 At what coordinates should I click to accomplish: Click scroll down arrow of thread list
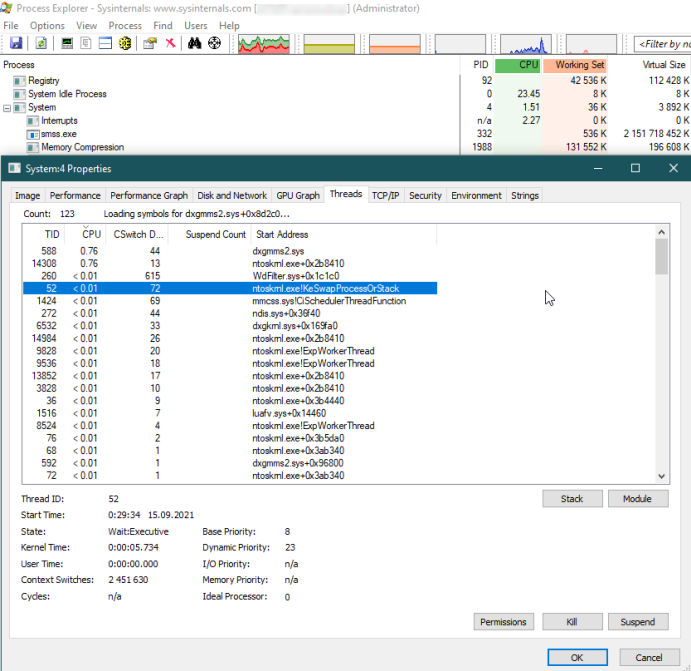pos(661,476)
